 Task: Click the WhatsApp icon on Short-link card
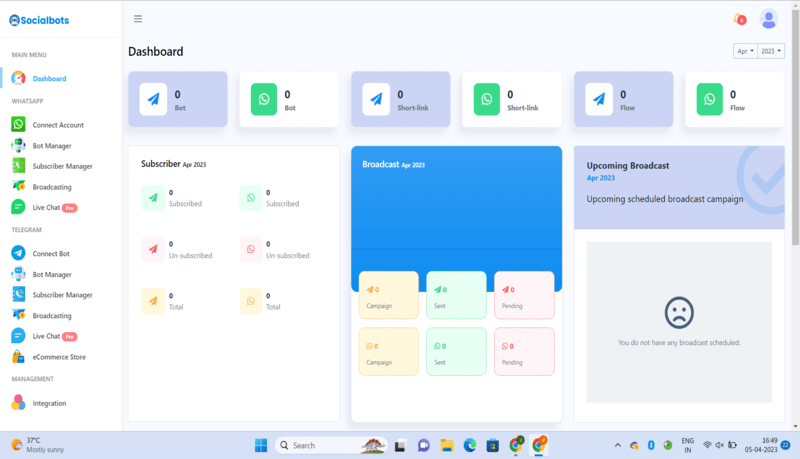tap(487, 99)
